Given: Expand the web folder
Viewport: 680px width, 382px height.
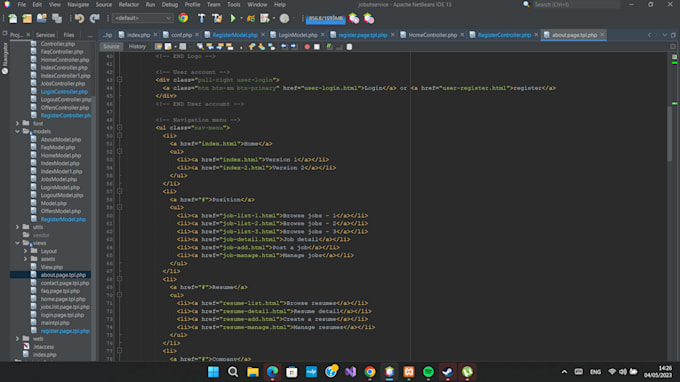Looking at the screenshot, I should (x=17, y=339).
